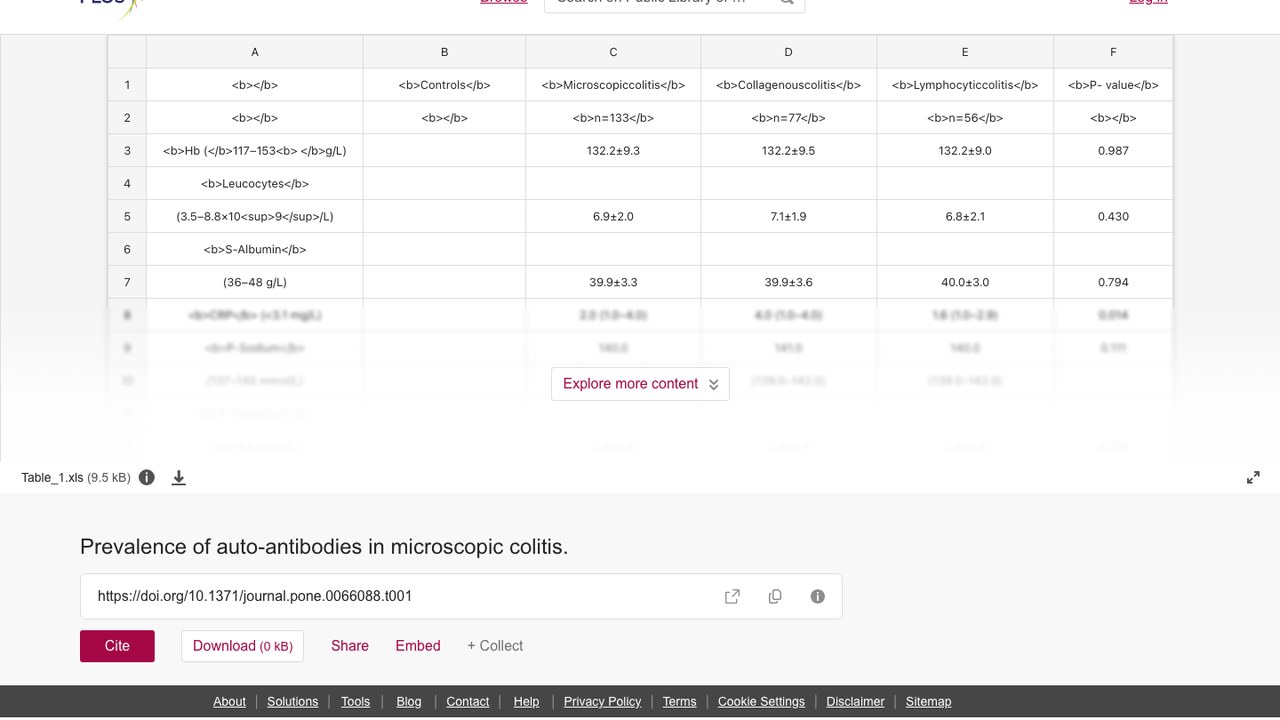1280x720 pixels.
Task: Click cell with value 7.1±1.9
Action: [789, 216]
